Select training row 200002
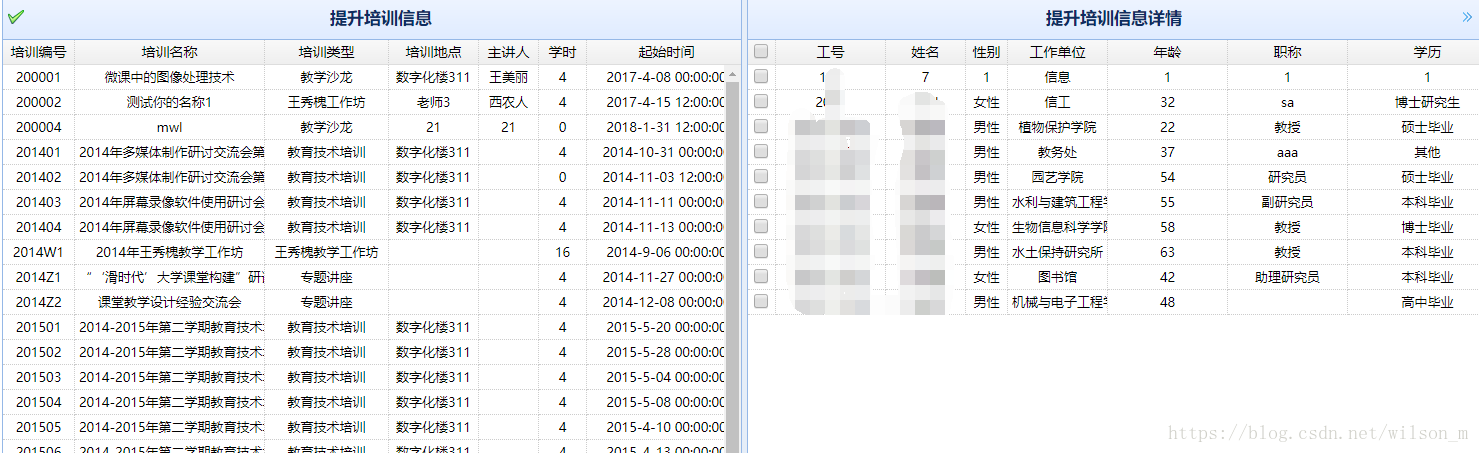 (364, 102)
